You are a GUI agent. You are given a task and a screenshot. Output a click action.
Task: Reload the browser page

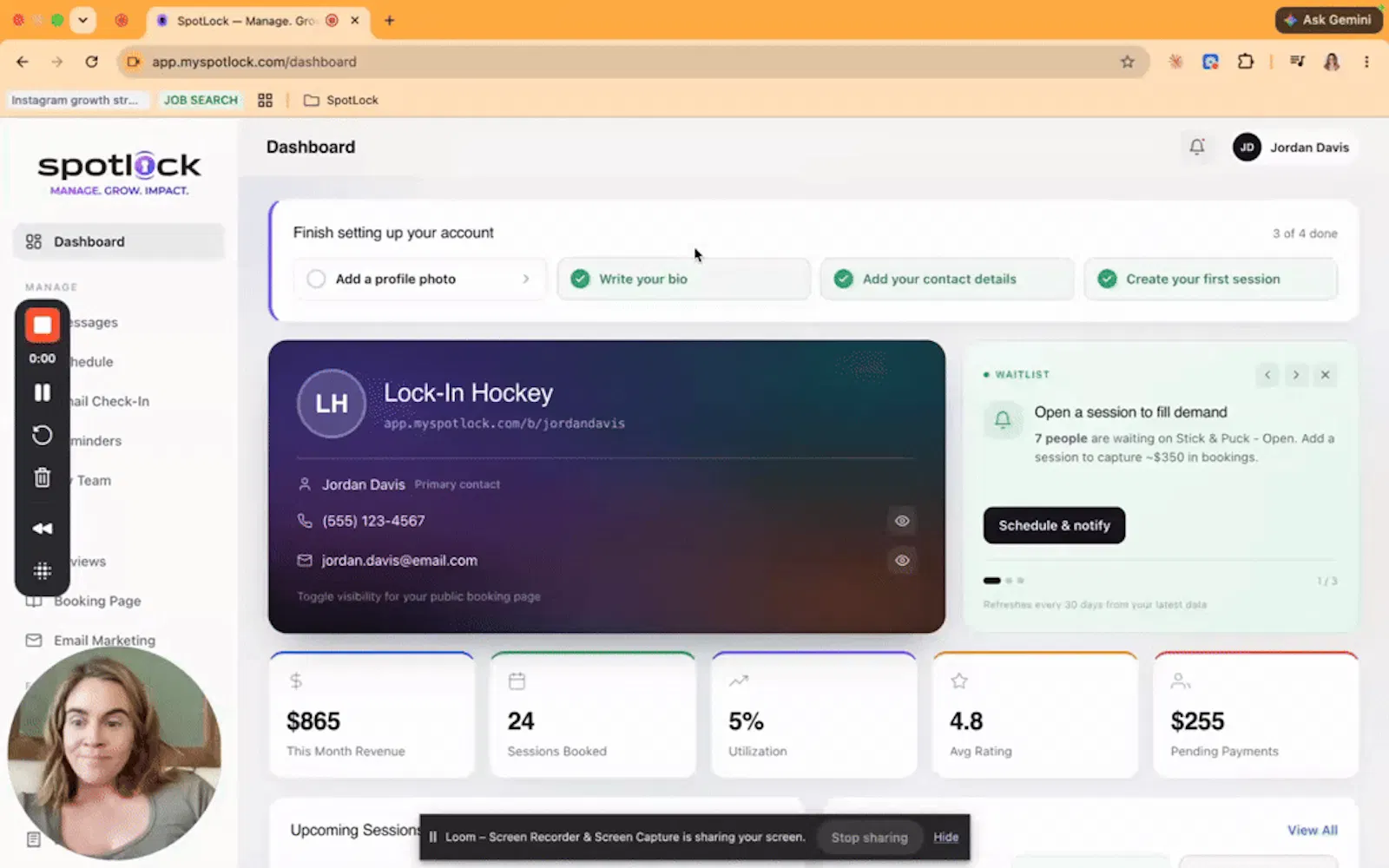coord(91,62)
